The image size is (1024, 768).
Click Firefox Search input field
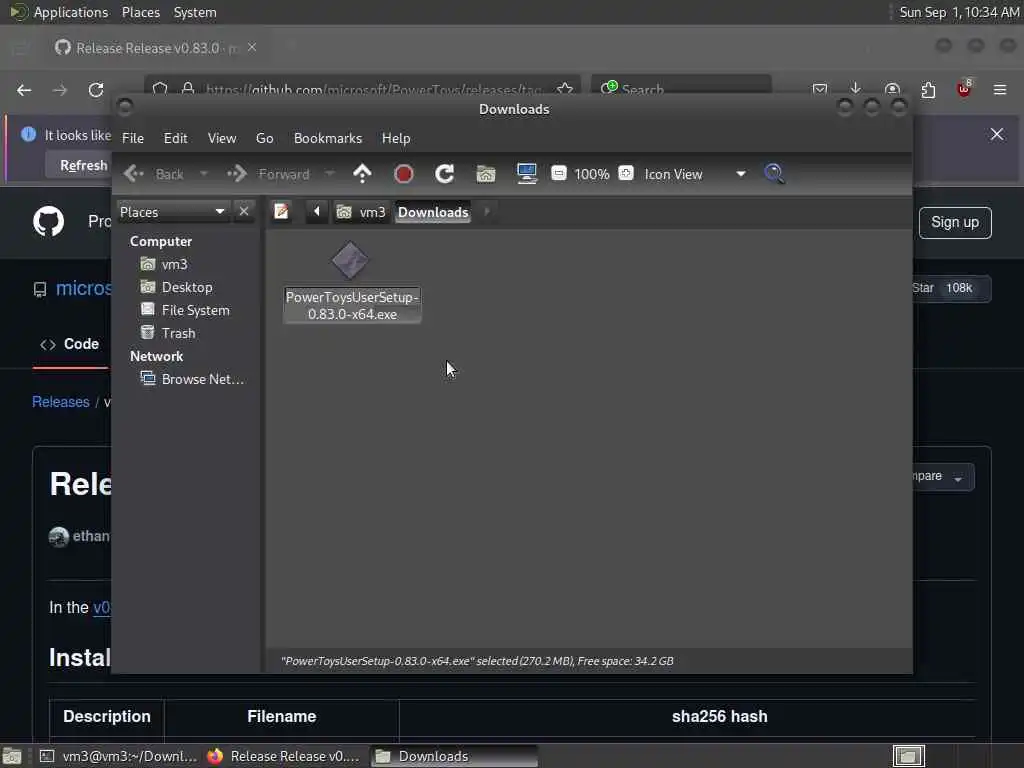click(x=681, y=89)
